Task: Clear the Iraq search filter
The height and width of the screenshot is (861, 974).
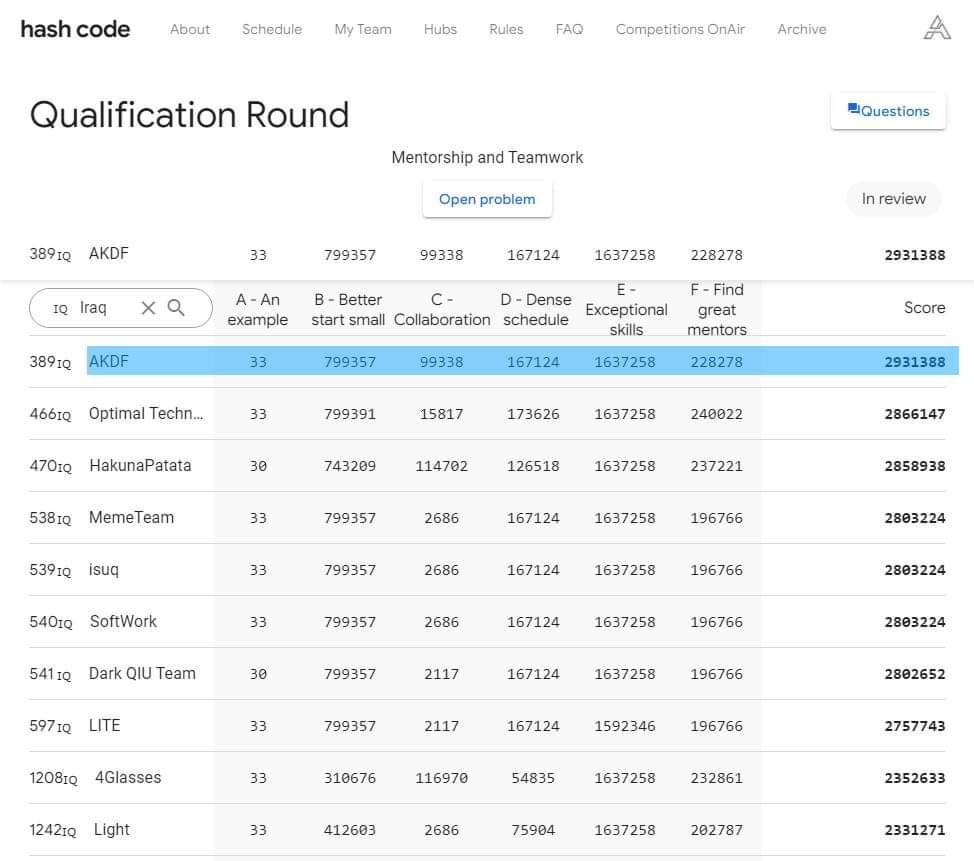Action: [x=148, y=308]
